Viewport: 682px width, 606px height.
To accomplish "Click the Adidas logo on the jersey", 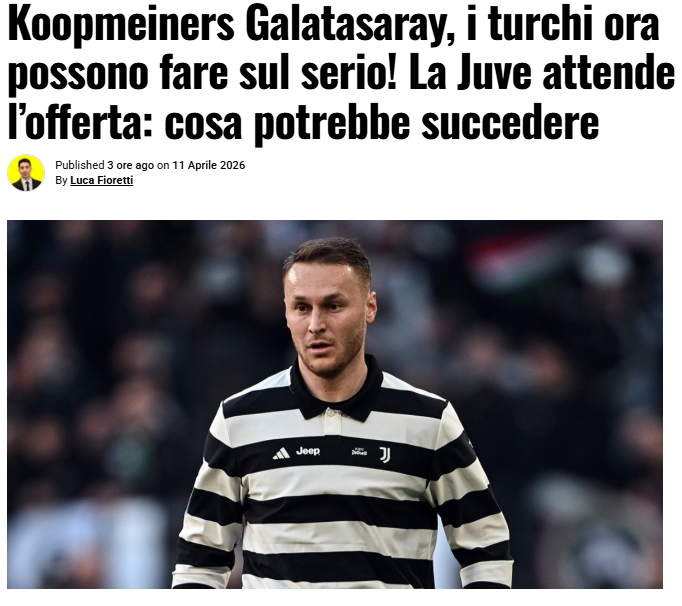I will point(281,453).
